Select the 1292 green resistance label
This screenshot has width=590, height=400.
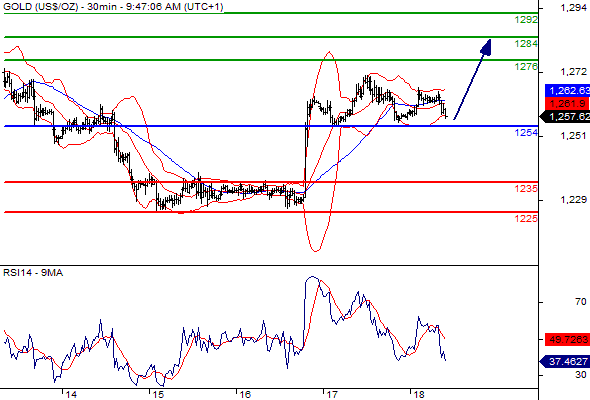click(526, 20)
